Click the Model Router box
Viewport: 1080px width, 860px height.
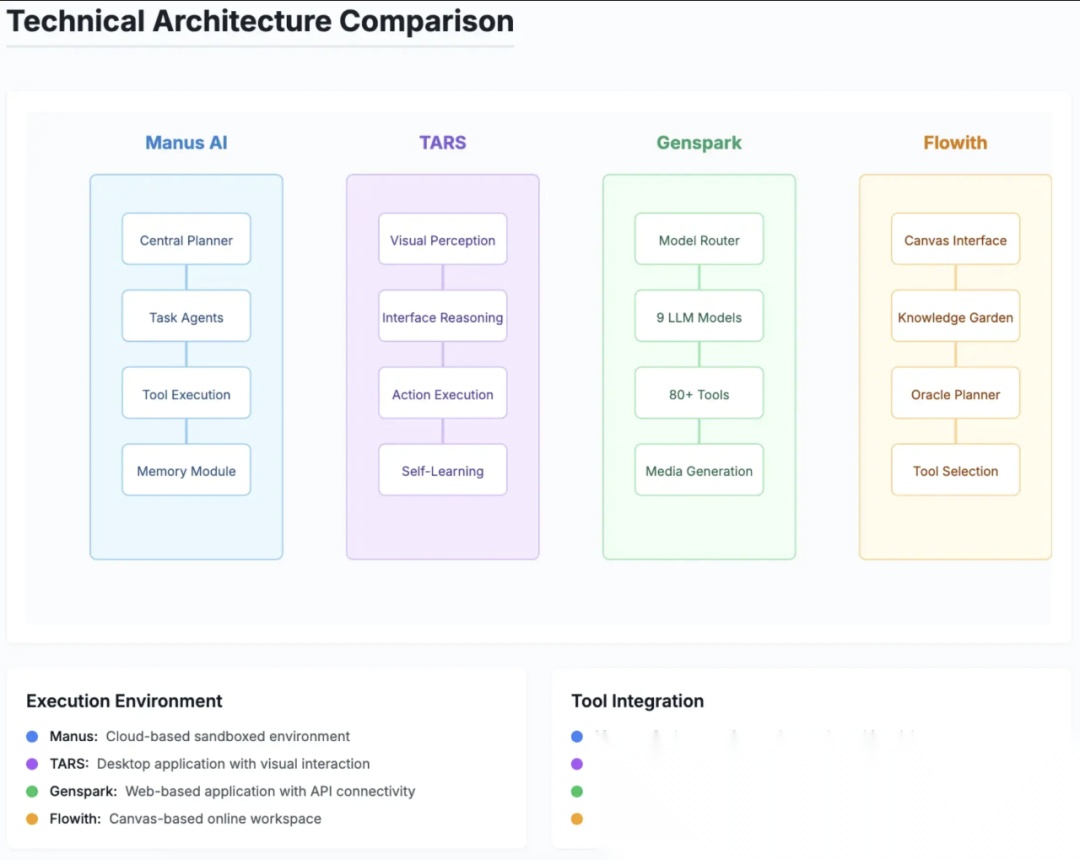coord(699,240)
